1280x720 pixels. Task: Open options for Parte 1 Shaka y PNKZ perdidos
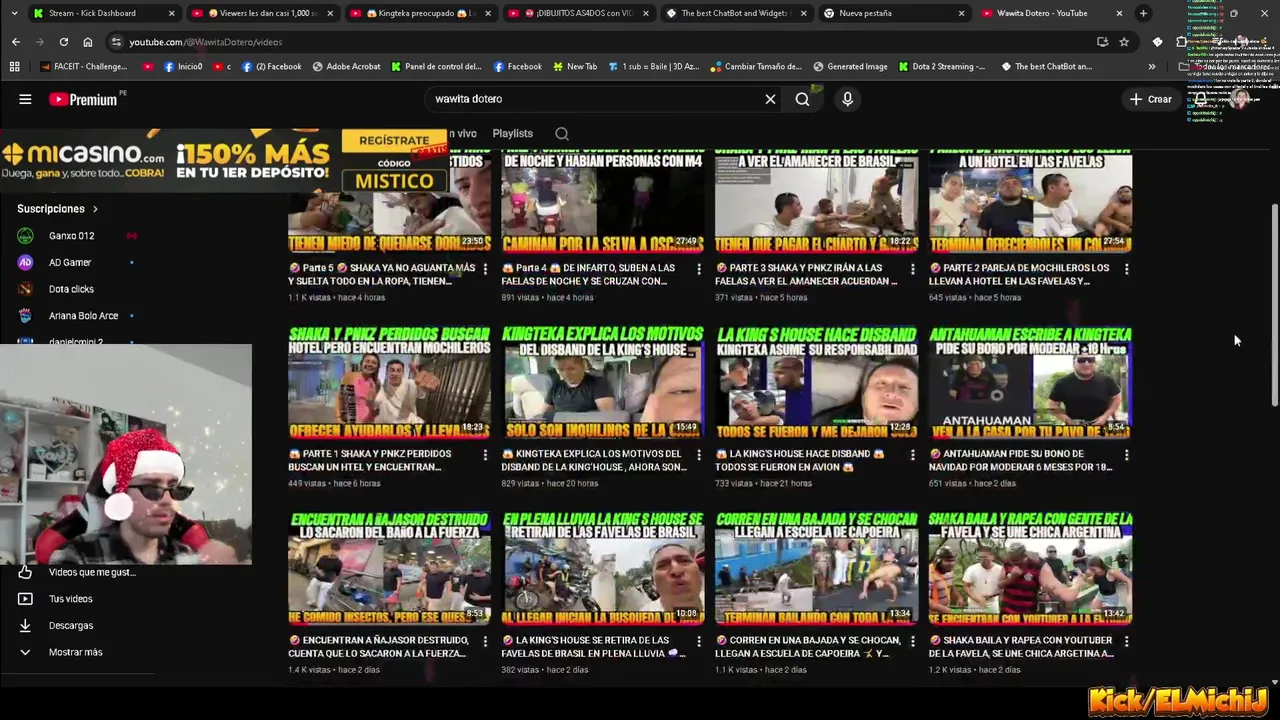coord(485,455)
